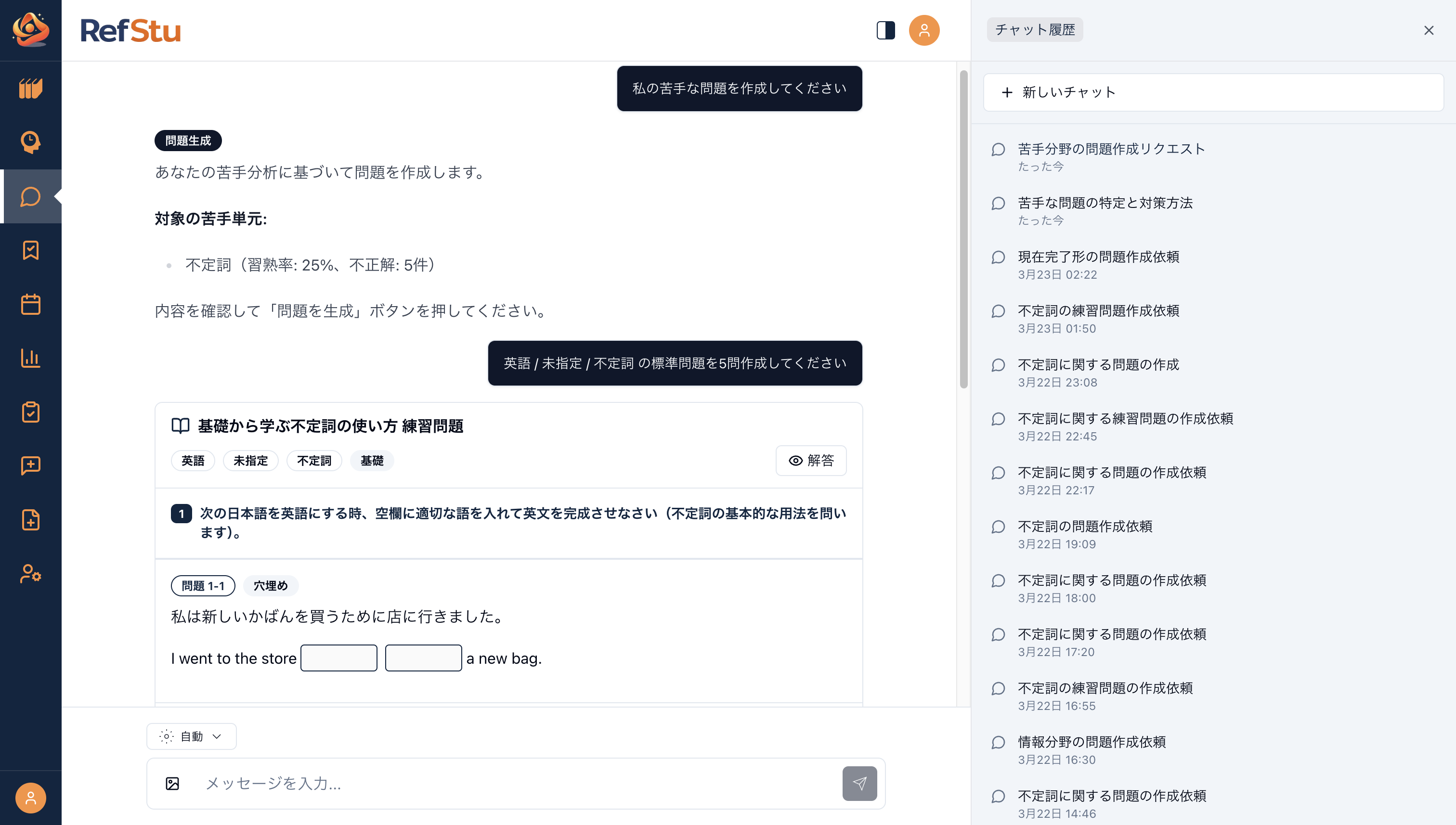
Task: Click the RefStu flame logo icon
Action: pyautogui.click(x=31, y=29)
